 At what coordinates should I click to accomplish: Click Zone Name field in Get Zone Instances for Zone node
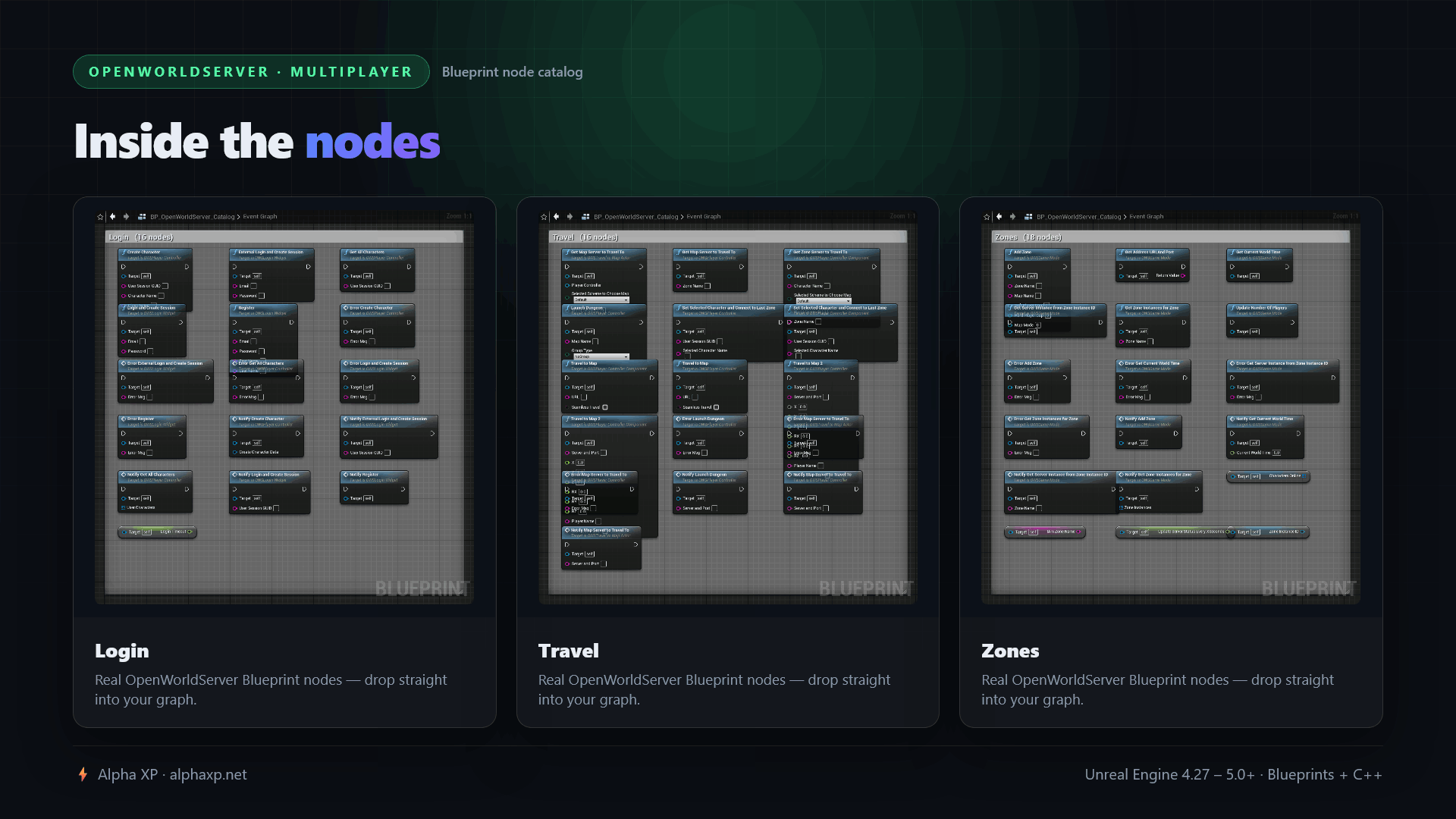click(1150, 342)
